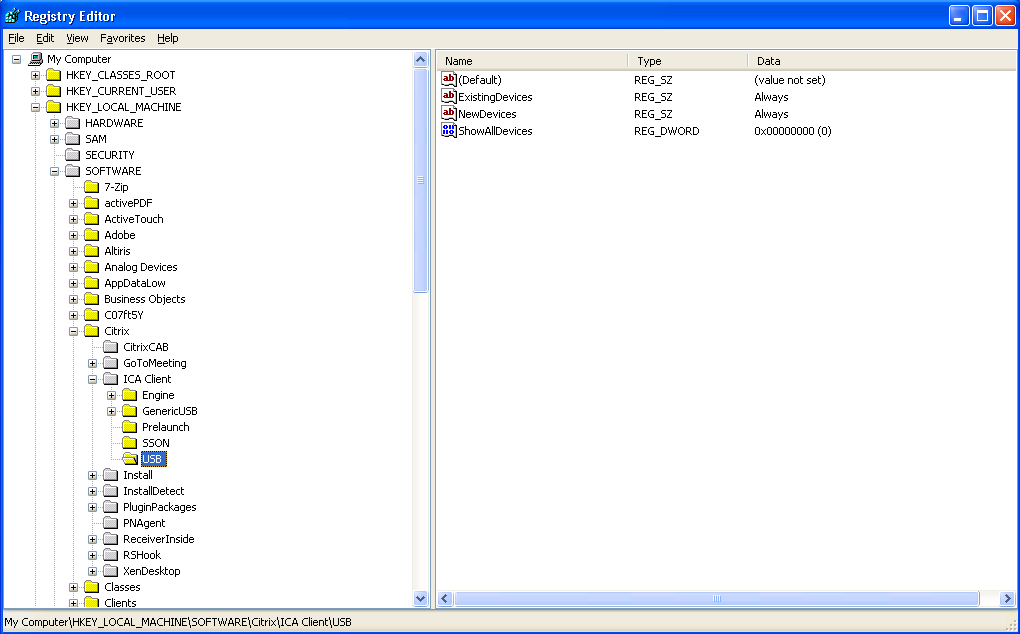Select the XenDesktop tree key
1020x634 pixels.
pos(151,571)
